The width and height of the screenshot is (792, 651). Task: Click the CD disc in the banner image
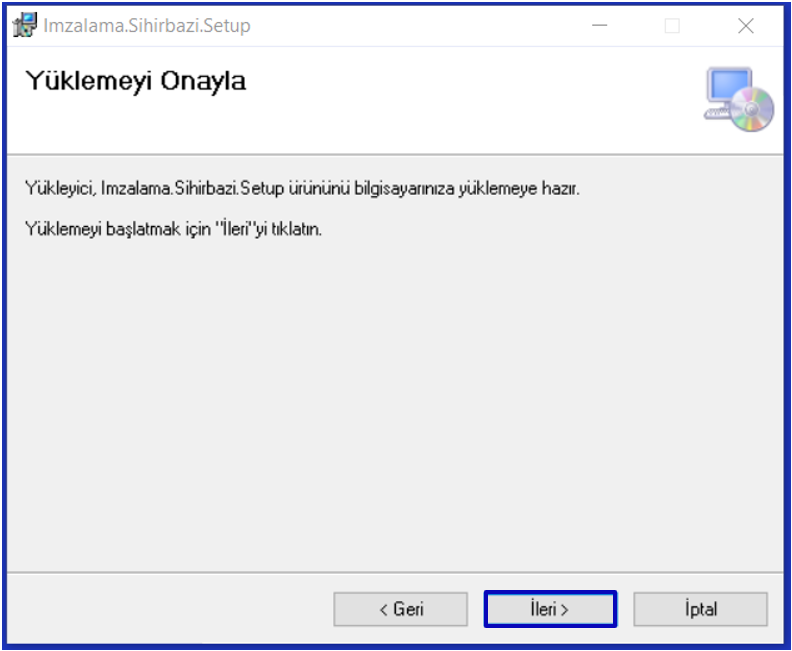pos(753,109)
